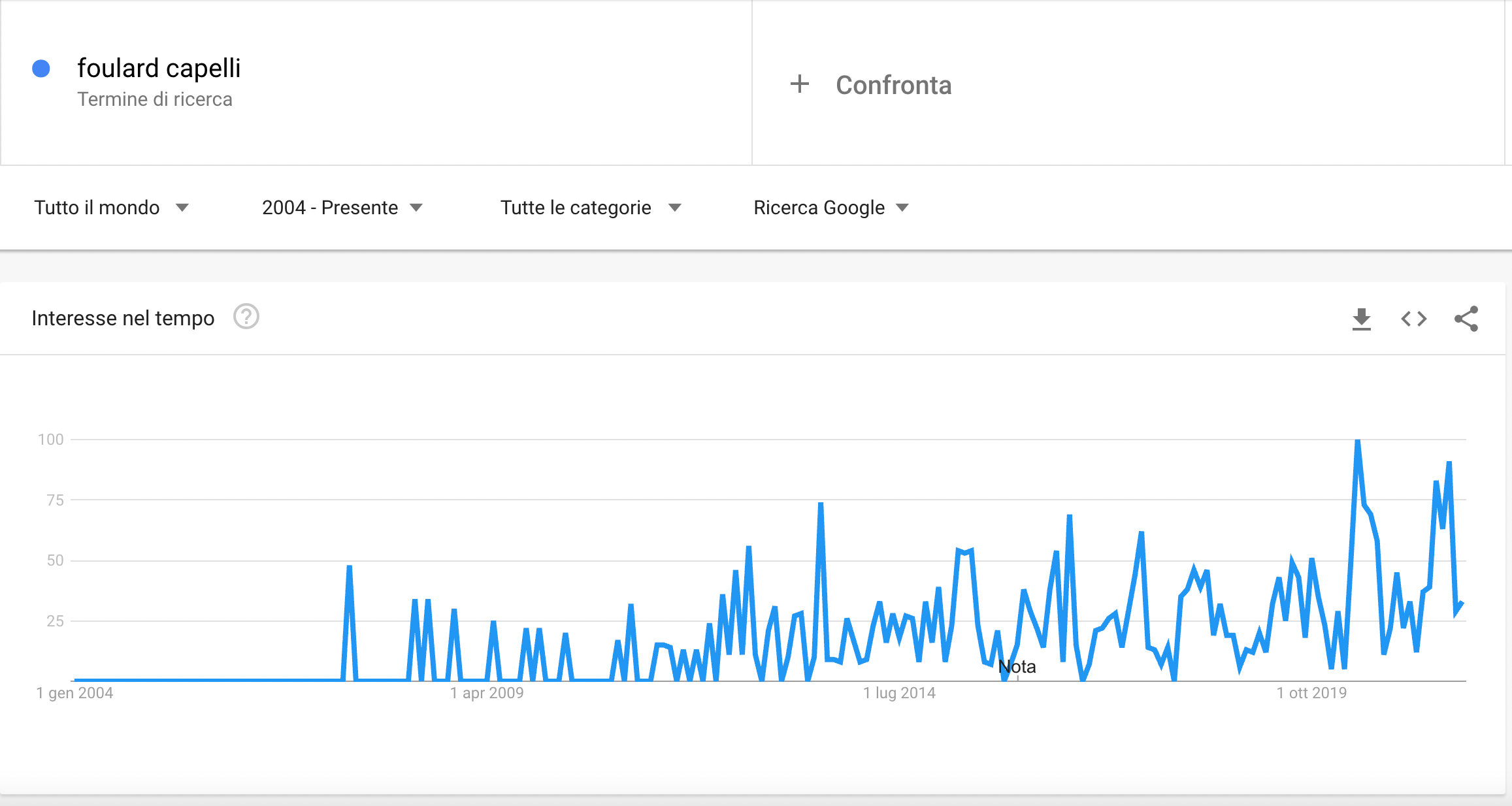Click the 1 apr 2009 axis label
1512x806 pixels.
coord(487,693)
